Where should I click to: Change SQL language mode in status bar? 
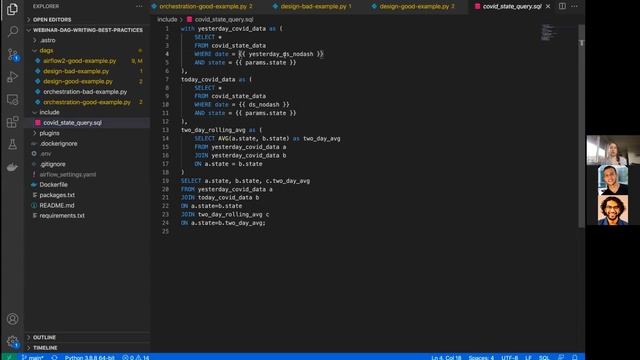click(x=544, y=358)
